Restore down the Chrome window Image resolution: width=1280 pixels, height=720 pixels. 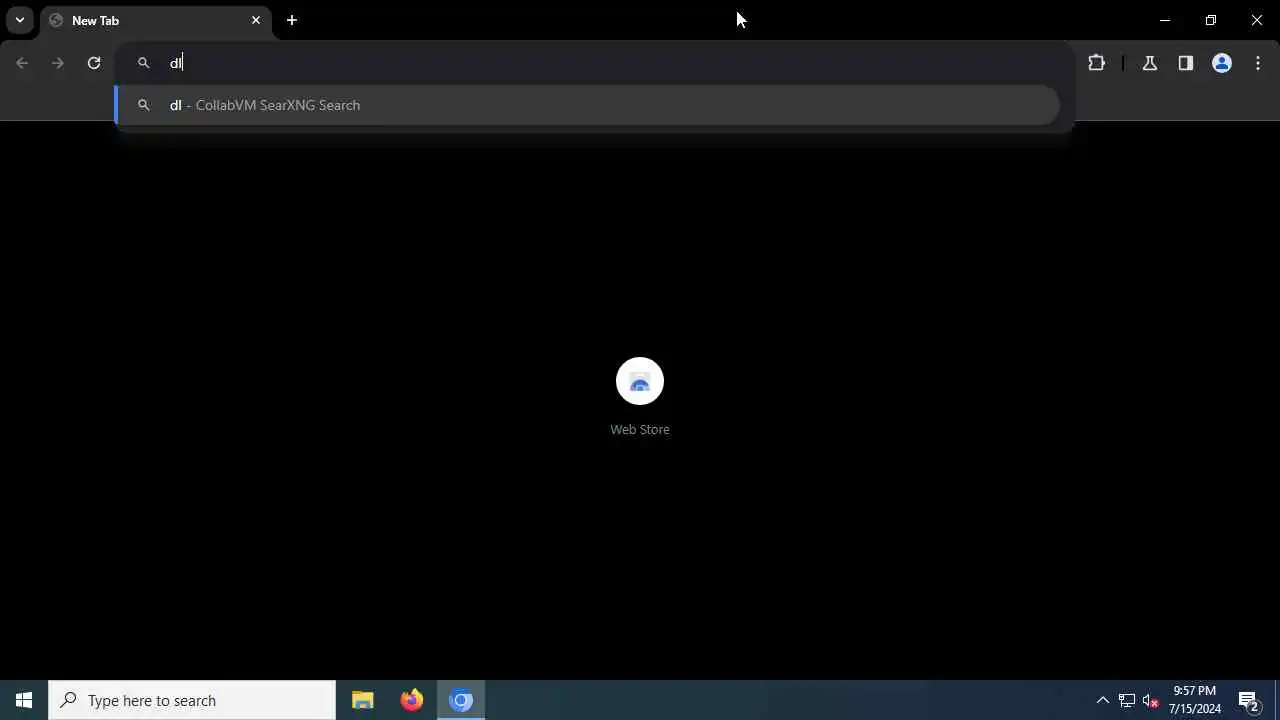pyautogui.click(x=1211, y=20)
